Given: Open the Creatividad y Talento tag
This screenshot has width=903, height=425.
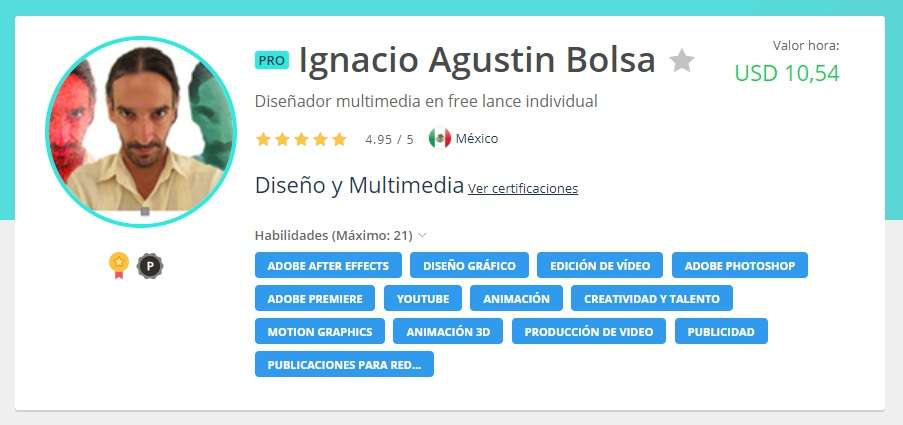Looking at the screenshot, I should [652, 299].
